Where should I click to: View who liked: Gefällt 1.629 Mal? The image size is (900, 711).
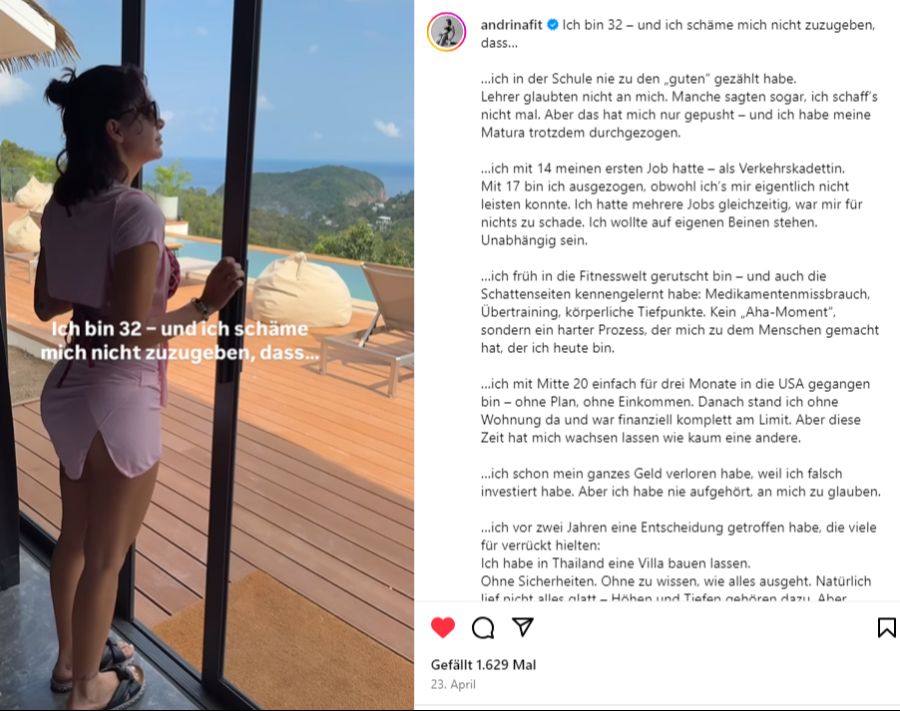click(x=483, y=665)
